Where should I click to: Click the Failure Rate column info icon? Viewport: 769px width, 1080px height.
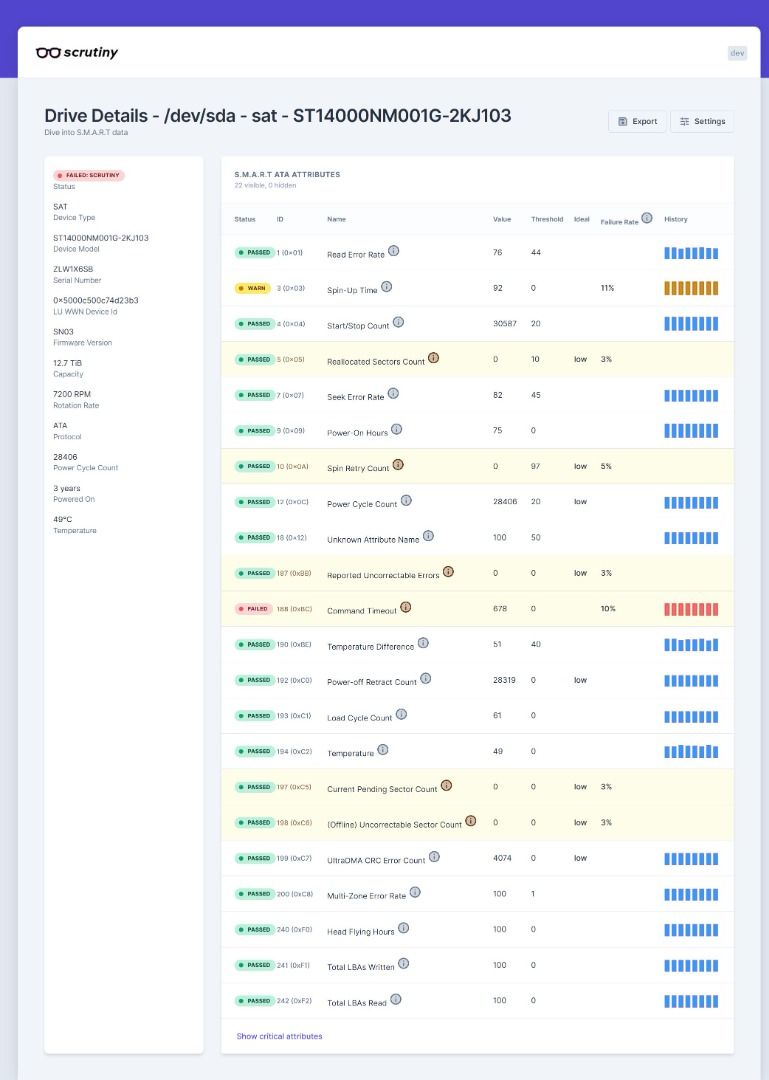tap(647, 218)
